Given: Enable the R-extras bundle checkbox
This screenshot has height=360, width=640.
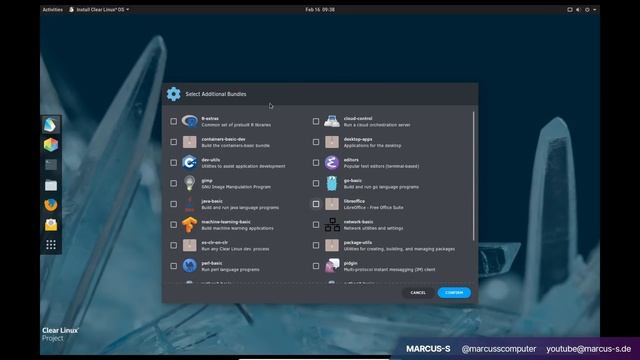Looking at the screenshot, I should click(x=173, y=121).
